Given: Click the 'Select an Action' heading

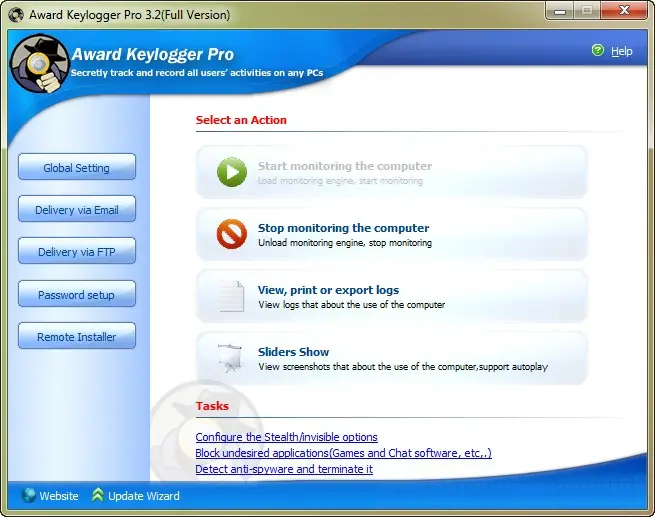Looking at the screenshot, I should [241, 120].
